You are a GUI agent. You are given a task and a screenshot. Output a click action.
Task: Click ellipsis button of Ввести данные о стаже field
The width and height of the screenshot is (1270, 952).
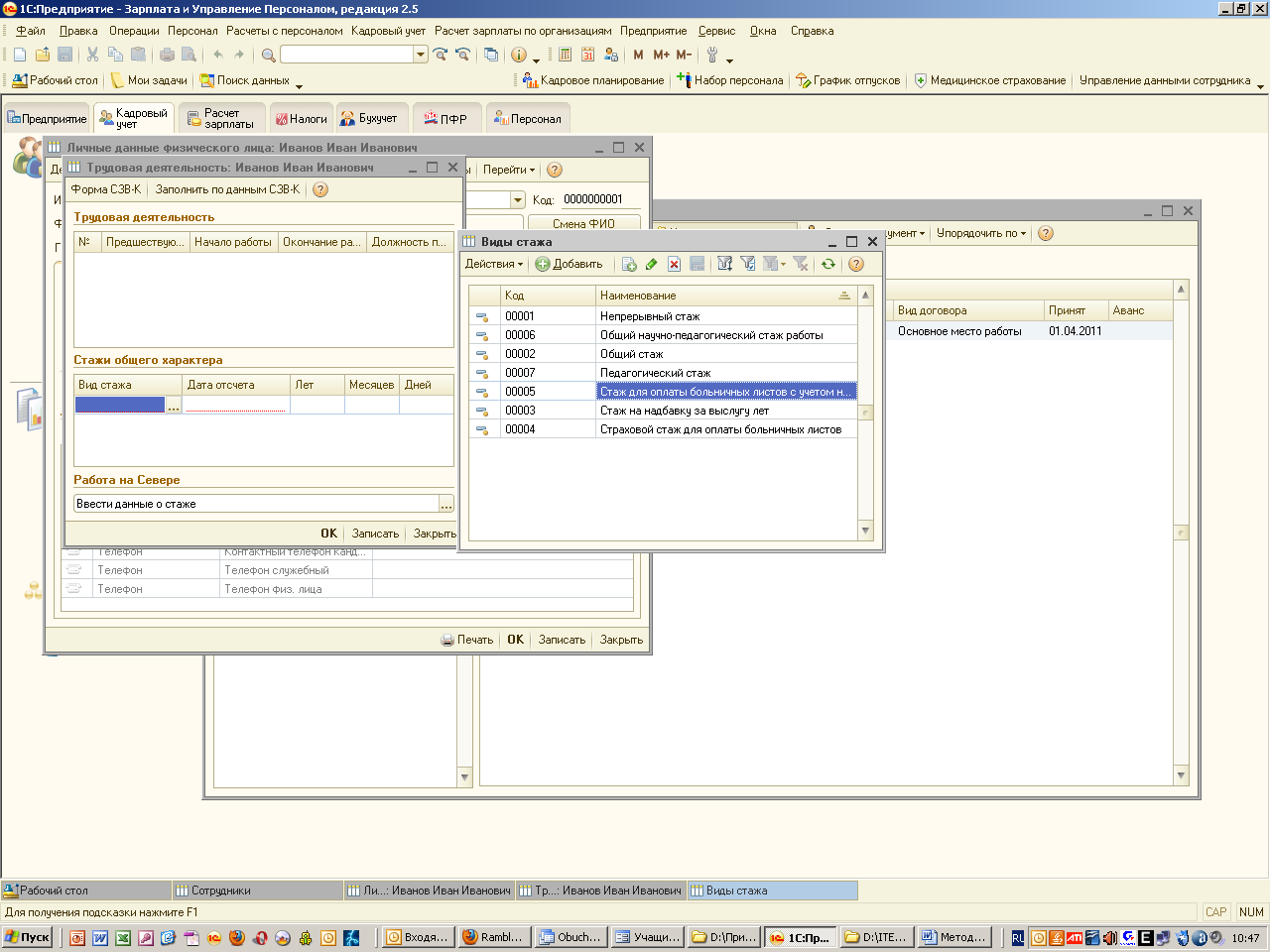[x=446, y=504]
